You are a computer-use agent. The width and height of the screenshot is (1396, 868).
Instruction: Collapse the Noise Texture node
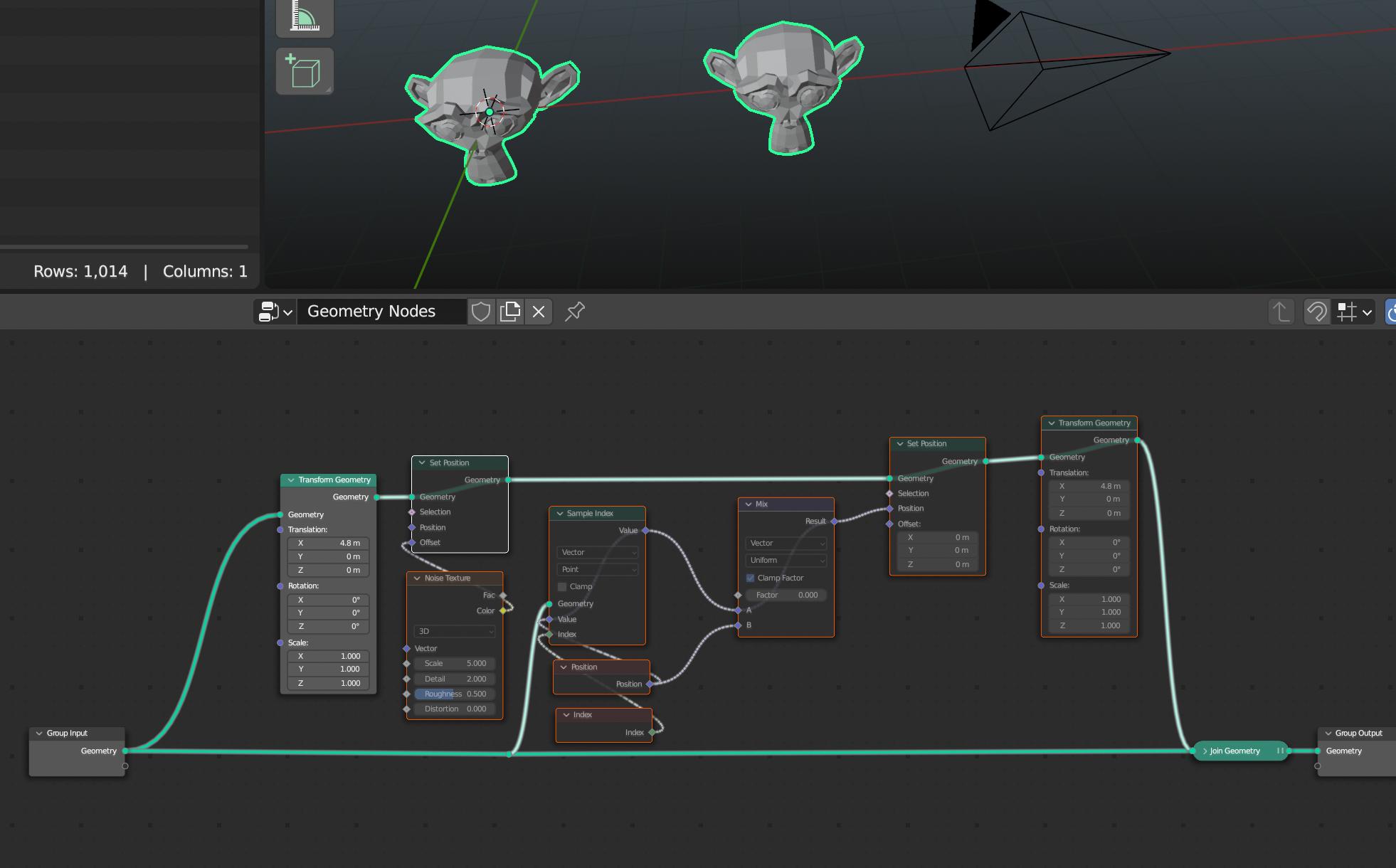click(417, 578)
